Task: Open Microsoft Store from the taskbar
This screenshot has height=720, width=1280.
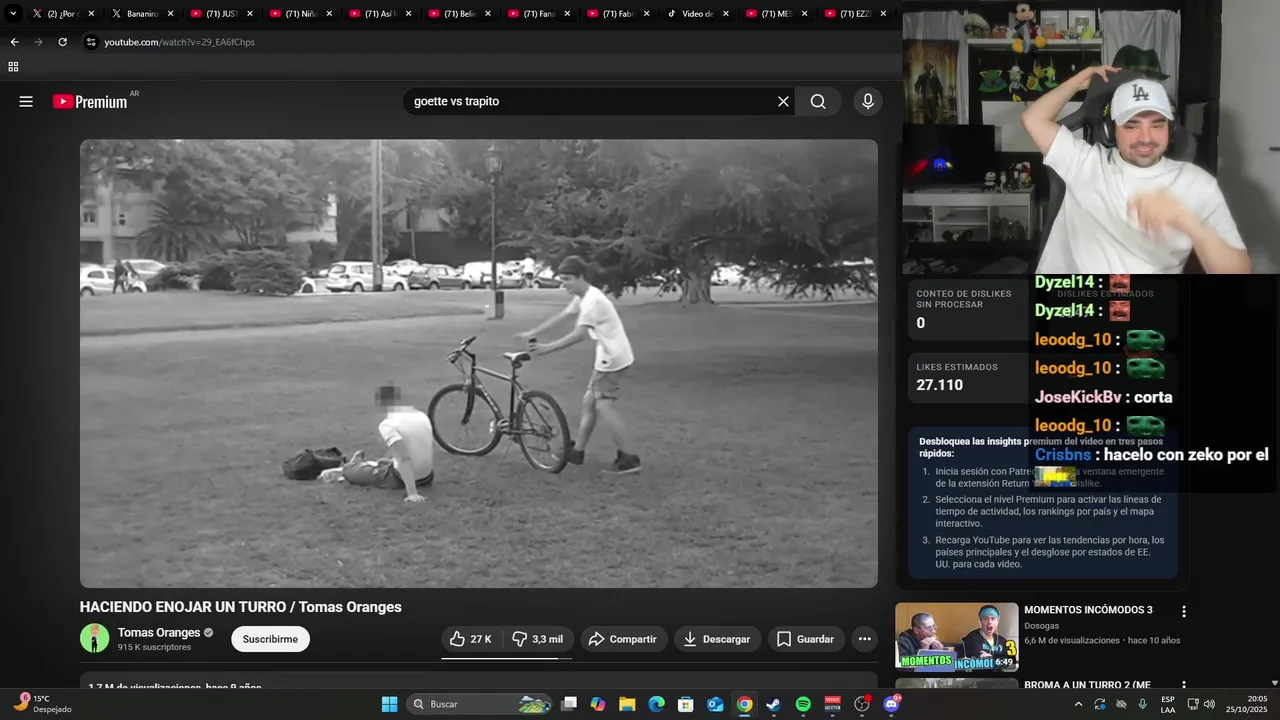Action: [686, 704]
